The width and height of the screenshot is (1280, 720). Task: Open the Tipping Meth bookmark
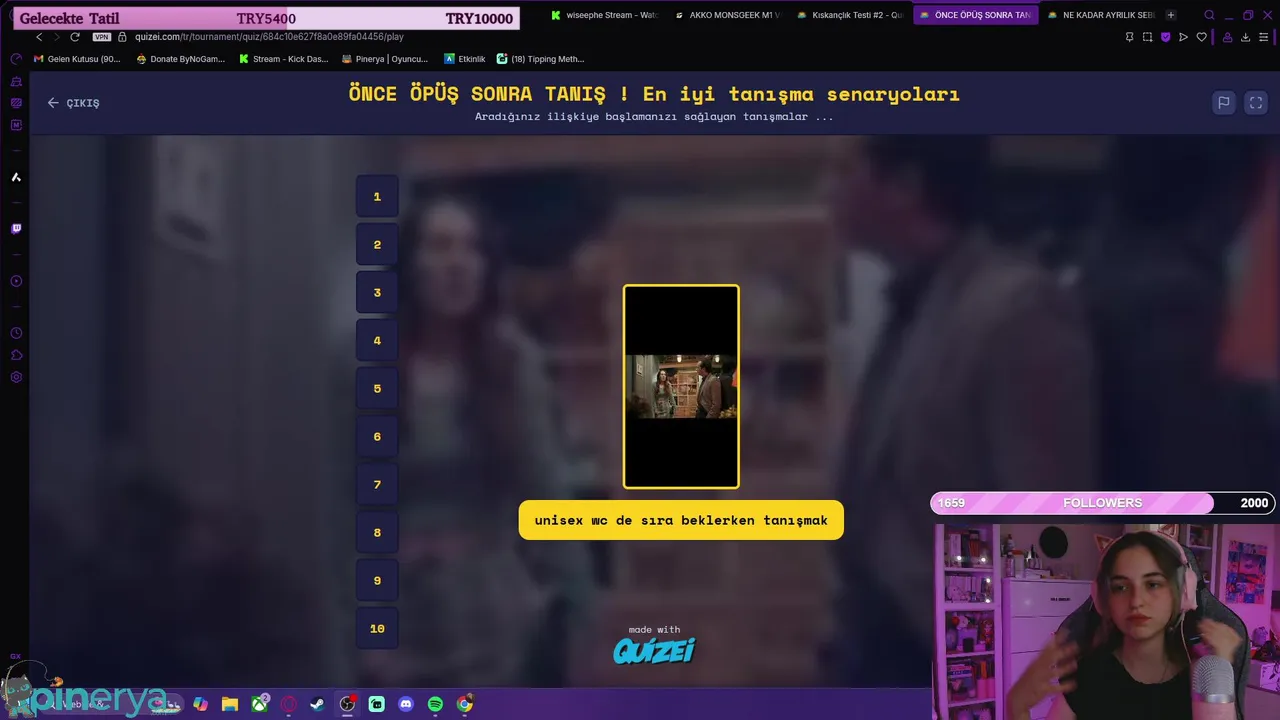pos(541,59)
